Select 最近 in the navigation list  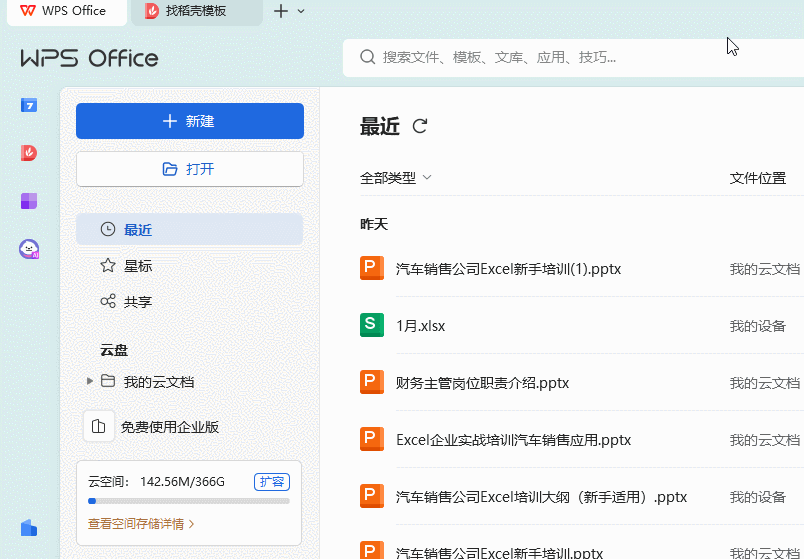pyautogui.click(x=190, y=229)
